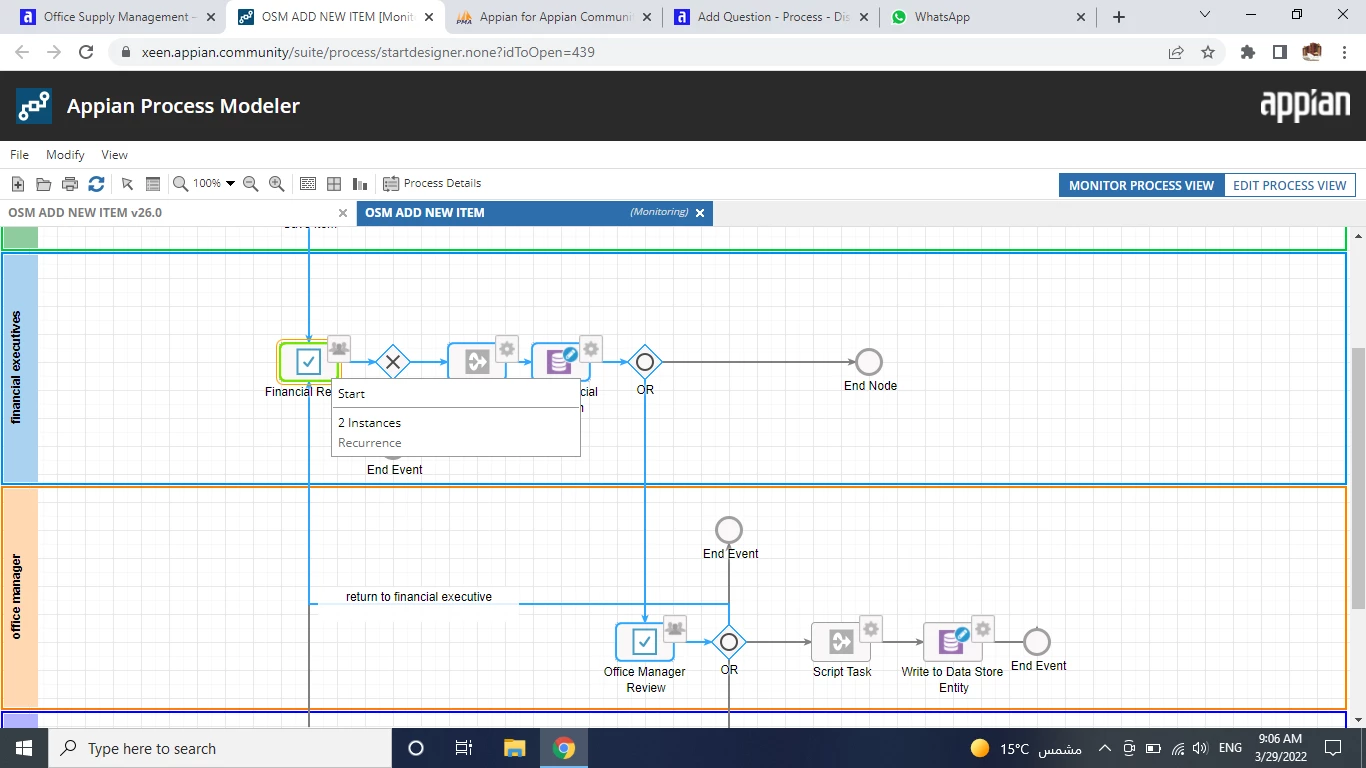The image size is (1366, 768).
Task: Open the View menu
Action: pos(115,155)
